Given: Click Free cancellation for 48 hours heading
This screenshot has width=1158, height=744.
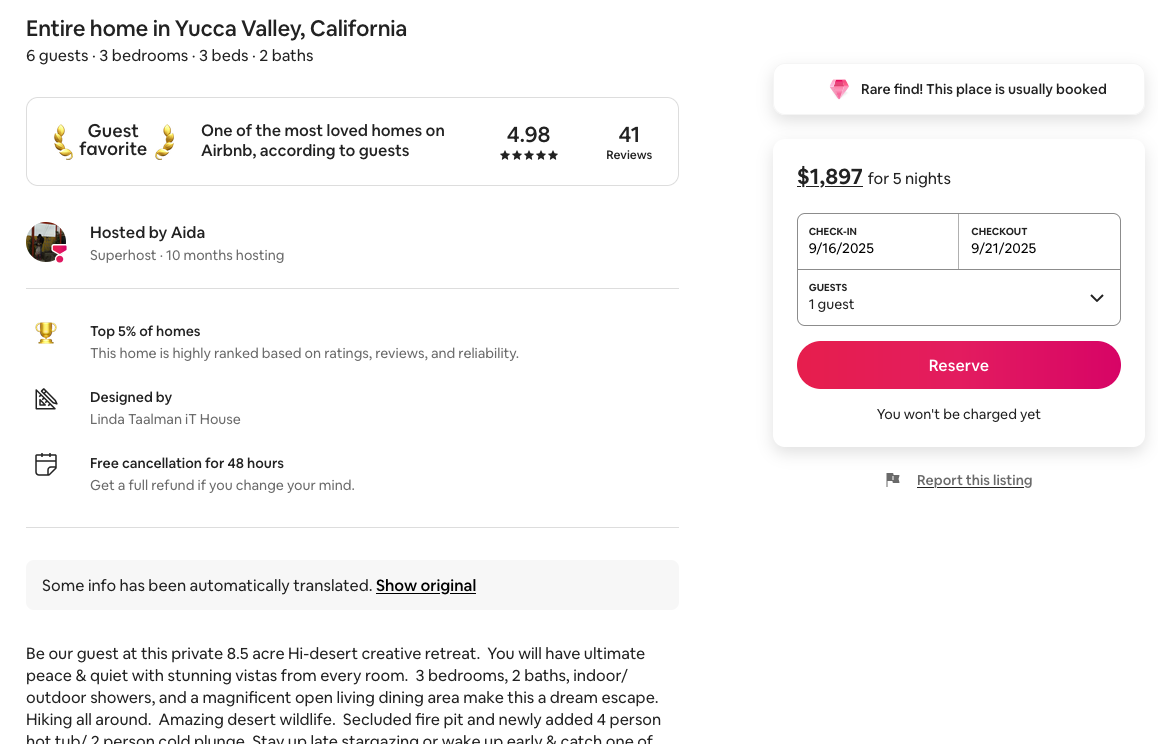Looking at the screenshot, I should tap(187, 463).
